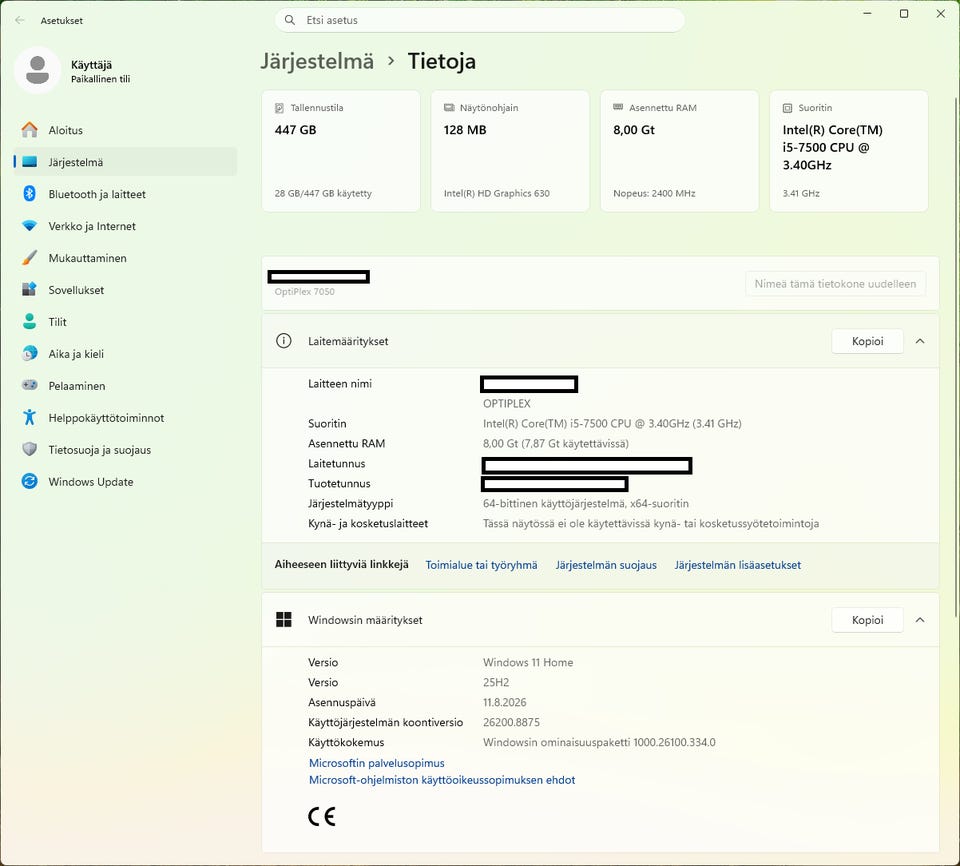This screenshot has height=866, width=960.
Task: Copy device specs with Laitemääritykset Kopioi button
Action: click(867, 341)
